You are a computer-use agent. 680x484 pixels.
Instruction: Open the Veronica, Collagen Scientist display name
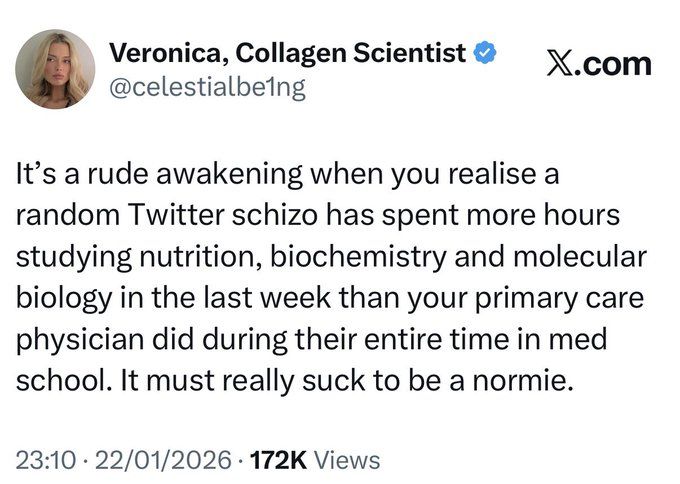click(287, 51)
